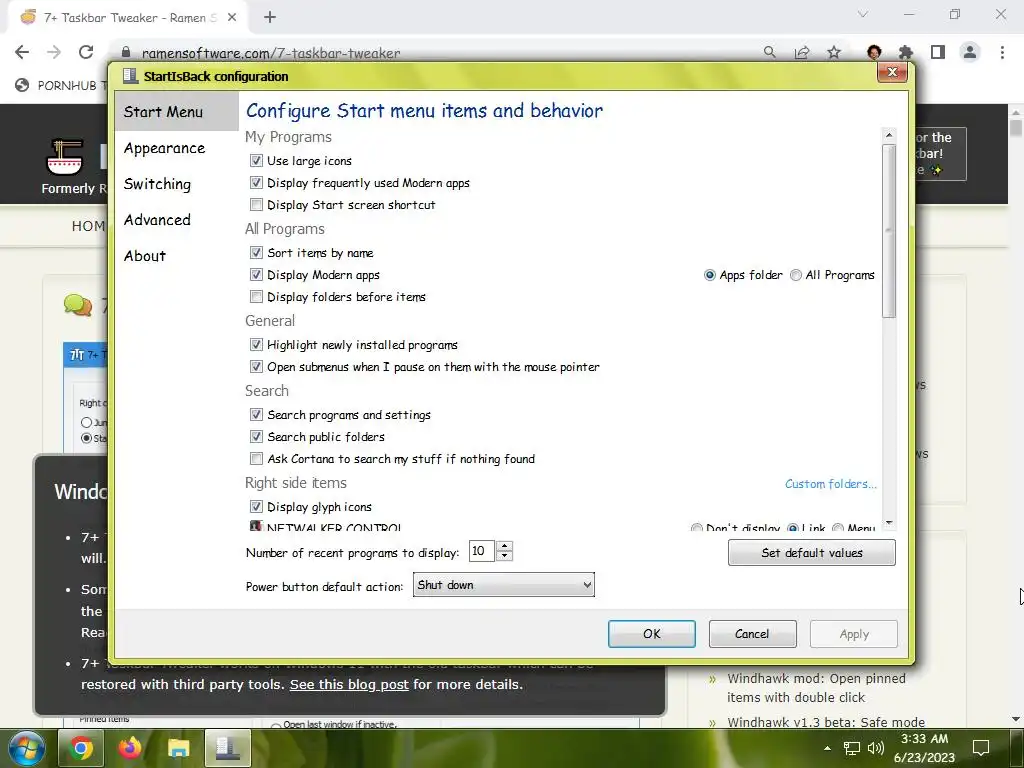Open File Explorer taskbar icon
Viewport: 1024px width, 768px height.
point(178,748)
